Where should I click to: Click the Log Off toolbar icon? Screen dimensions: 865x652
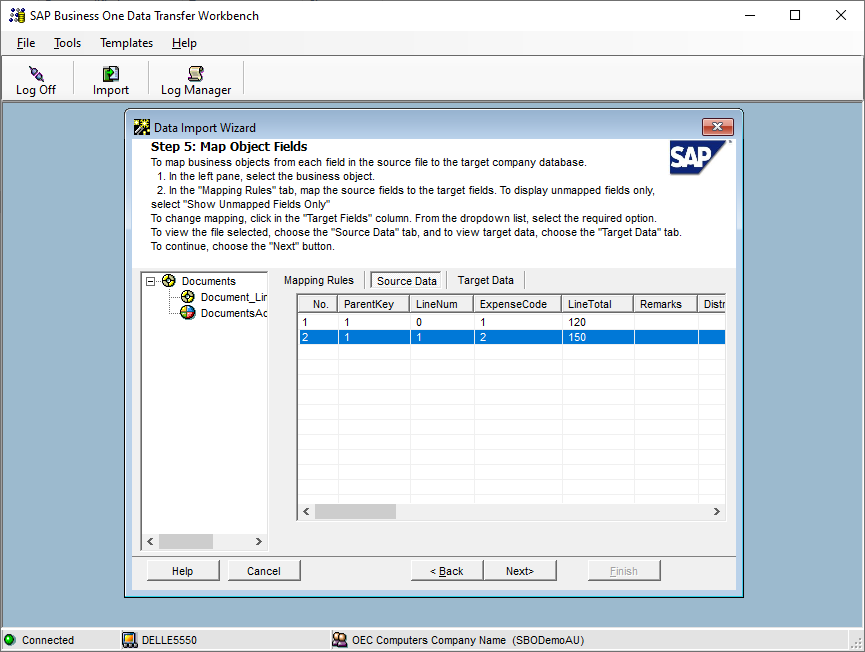point(36,73)
